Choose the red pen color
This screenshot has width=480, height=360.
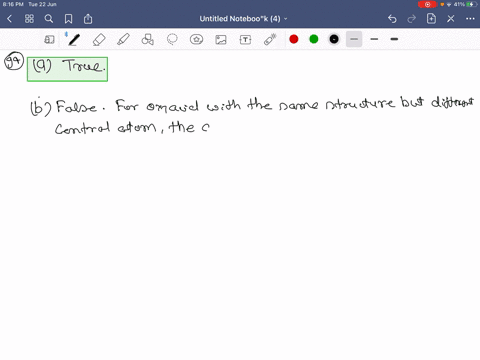click(x=294, y=39)
